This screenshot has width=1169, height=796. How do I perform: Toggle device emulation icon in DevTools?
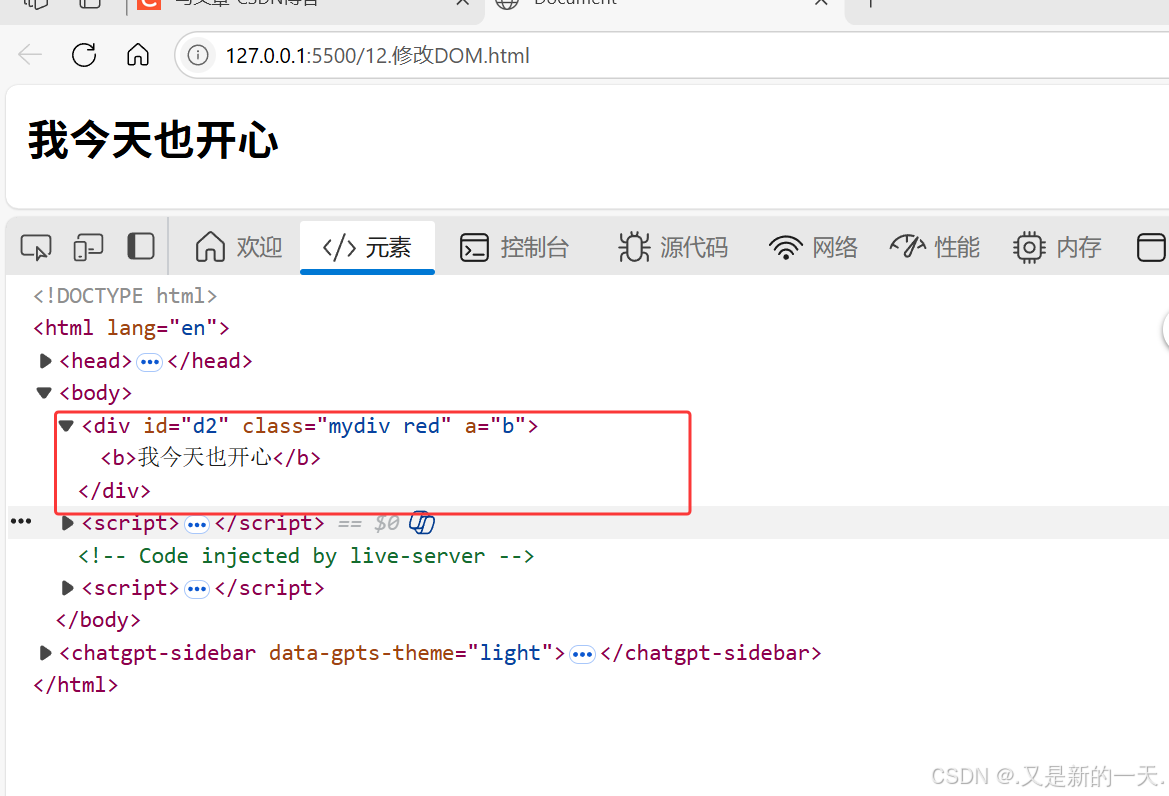(x=88, y=247)
